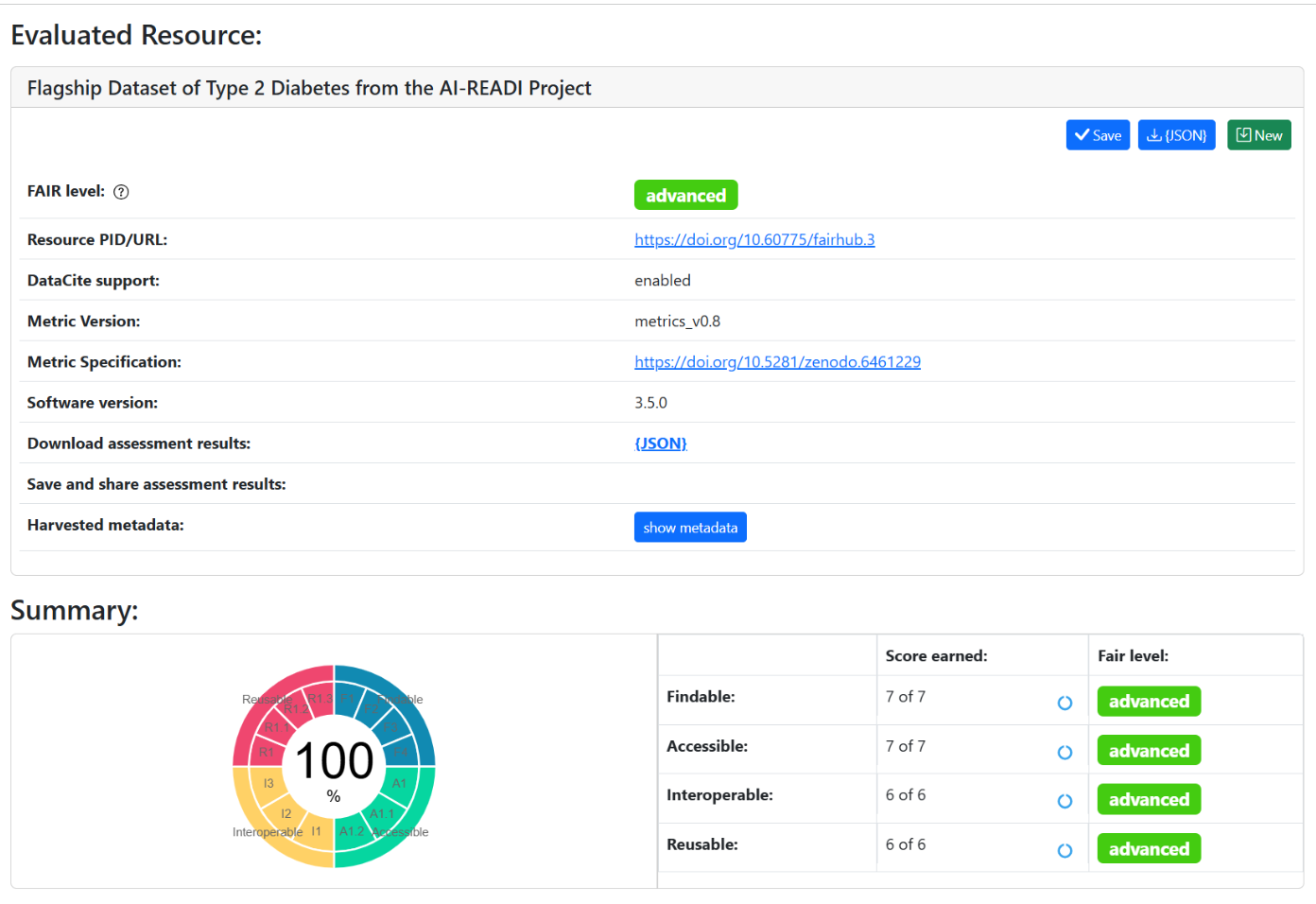The image size is (1316, 904).
Task: Click the {JSON} download assessment results link
Action: [x=660, y=443]
